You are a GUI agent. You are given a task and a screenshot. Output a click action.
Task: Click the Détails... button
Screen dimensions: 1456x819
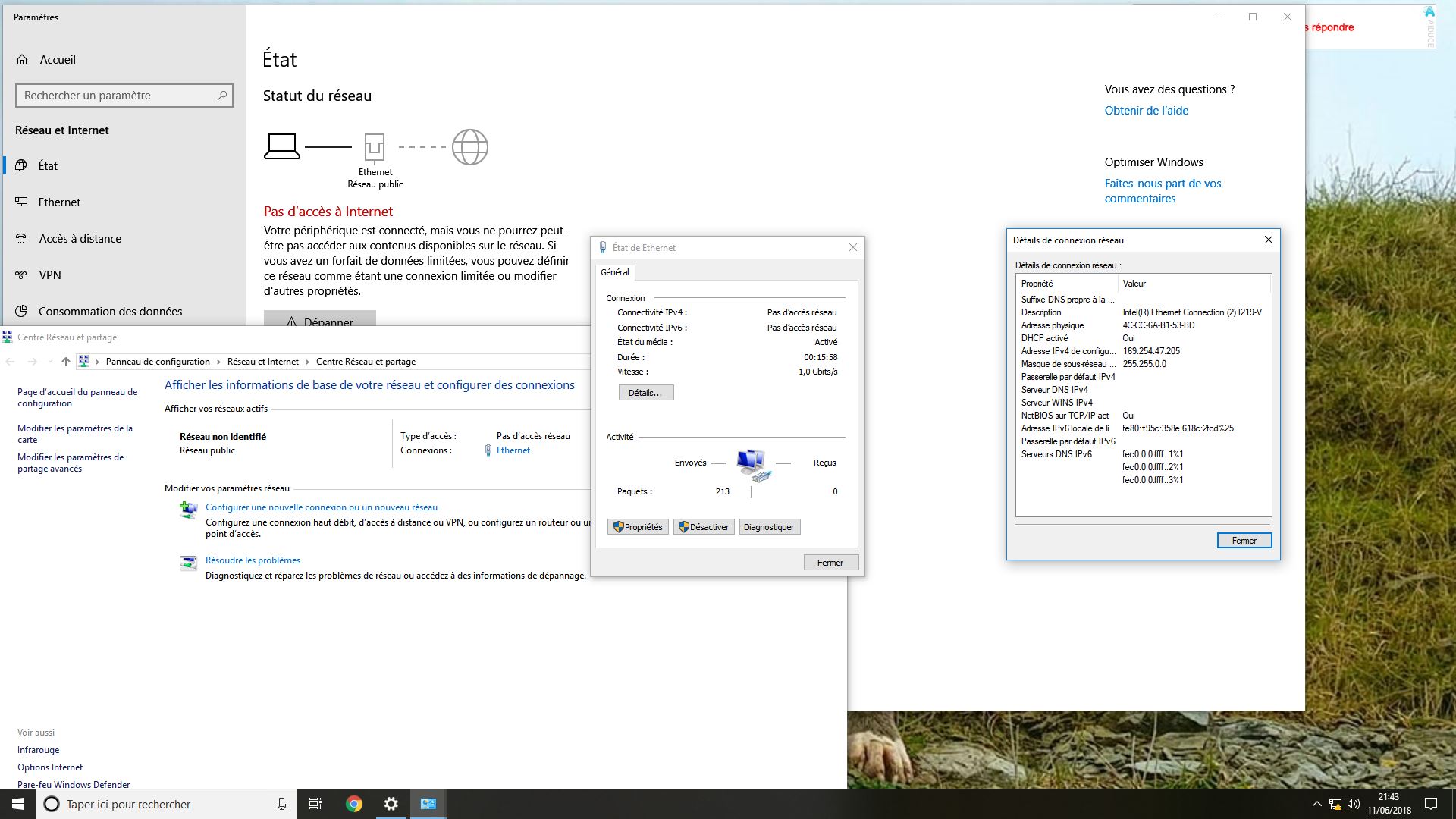645,393
